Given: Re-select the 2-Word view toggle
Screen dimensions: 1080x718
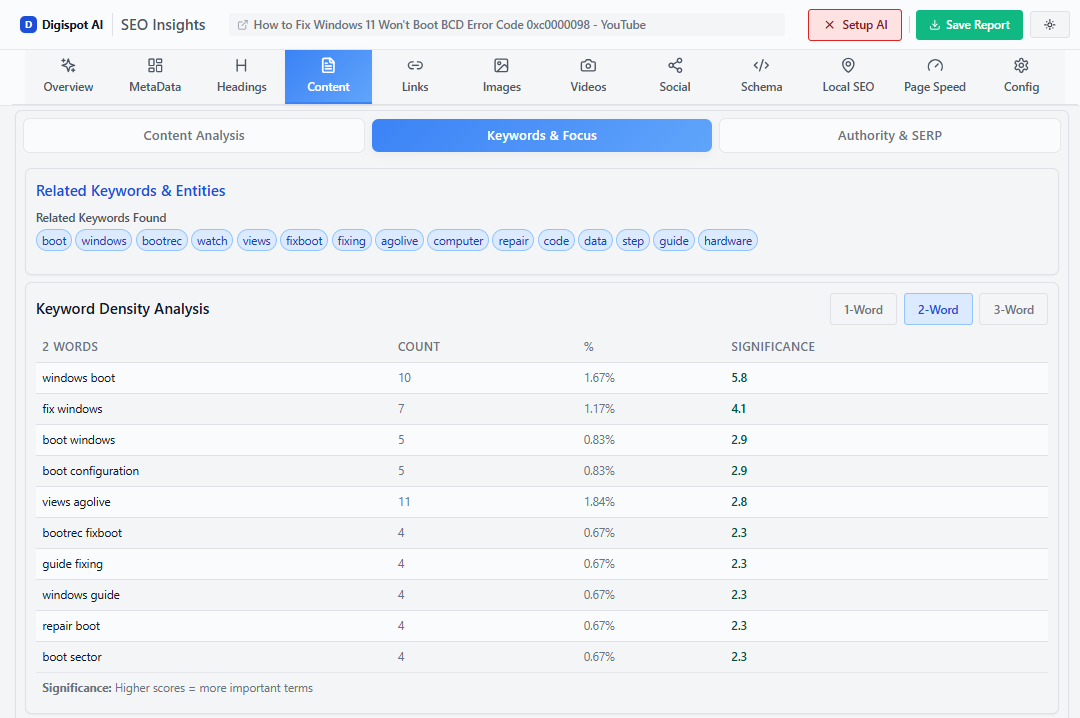Looking at the screenshot, I should (x=938, y=309).
